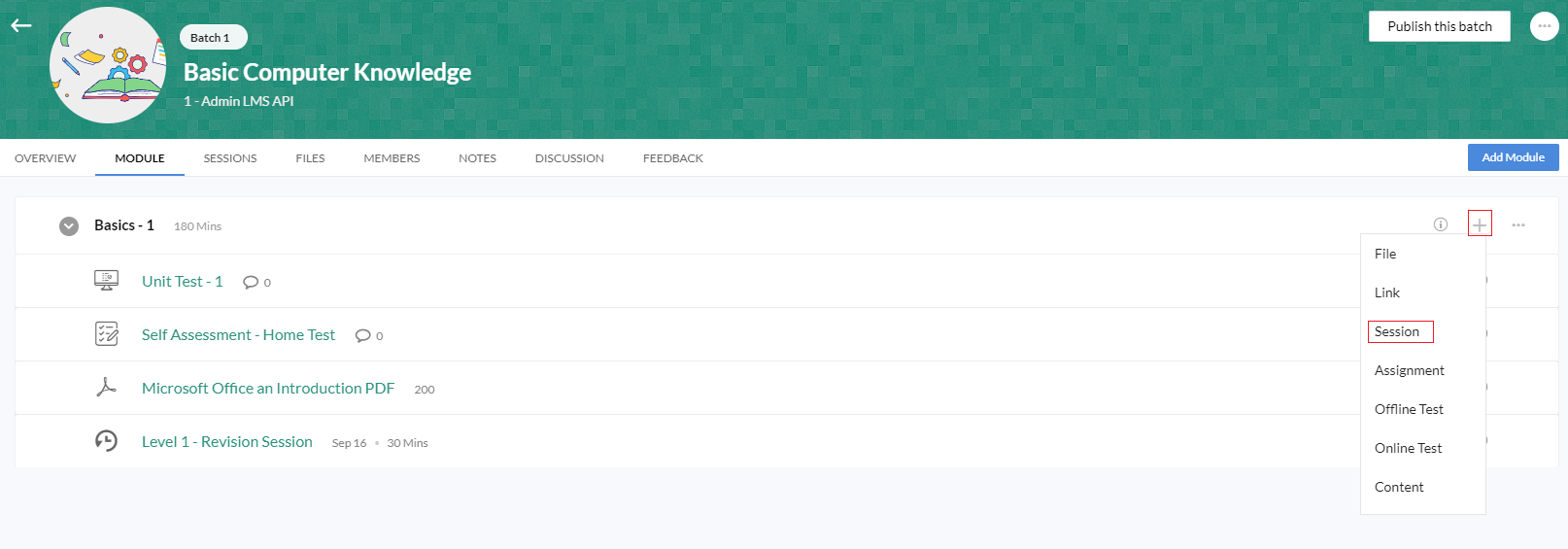
Task: Open the Sessions tab
Action: 230,158
